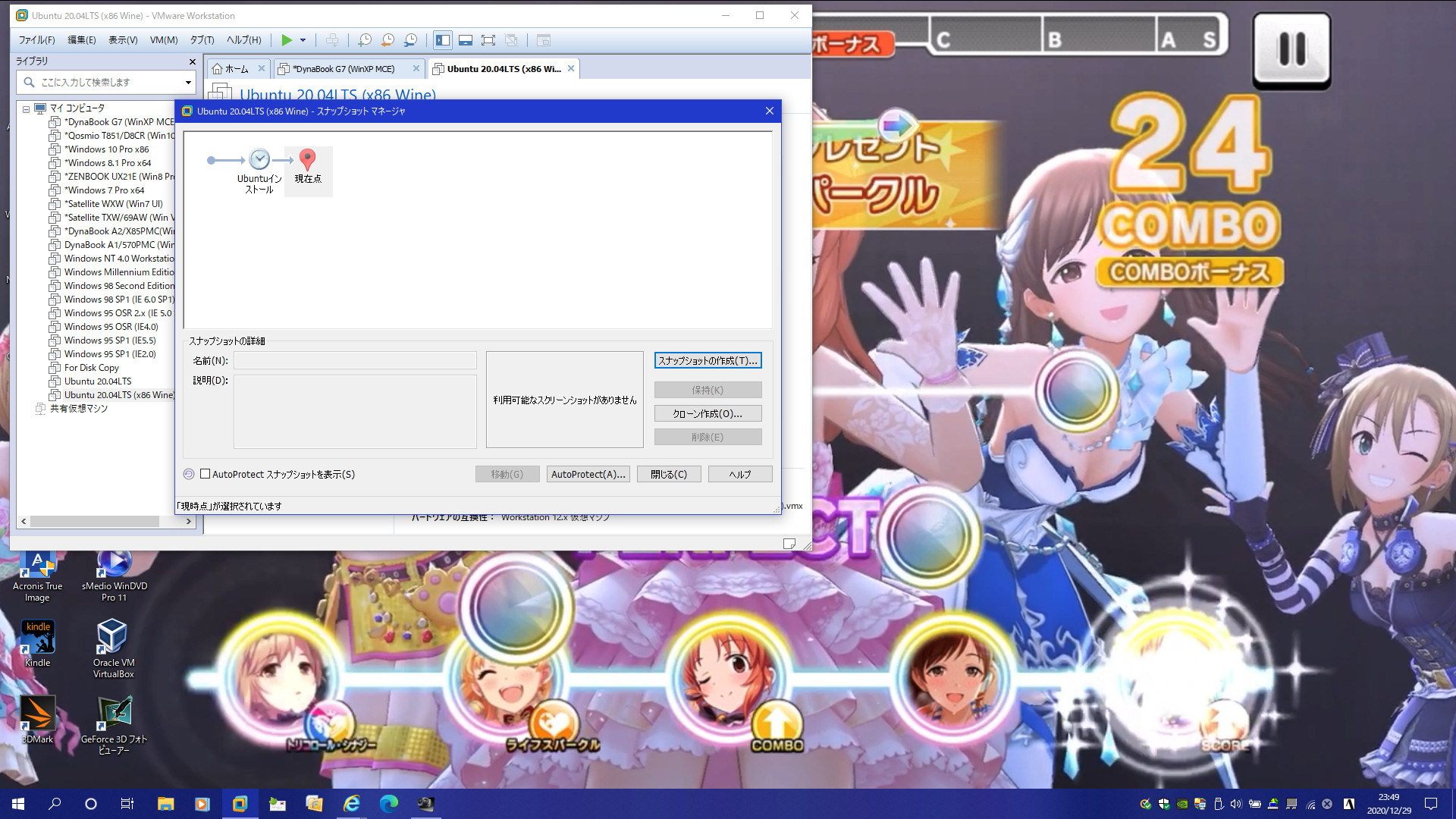Viewport: 1456px width, 819px height.
Task: Open the notification center icon
Action: [1431, 804]
